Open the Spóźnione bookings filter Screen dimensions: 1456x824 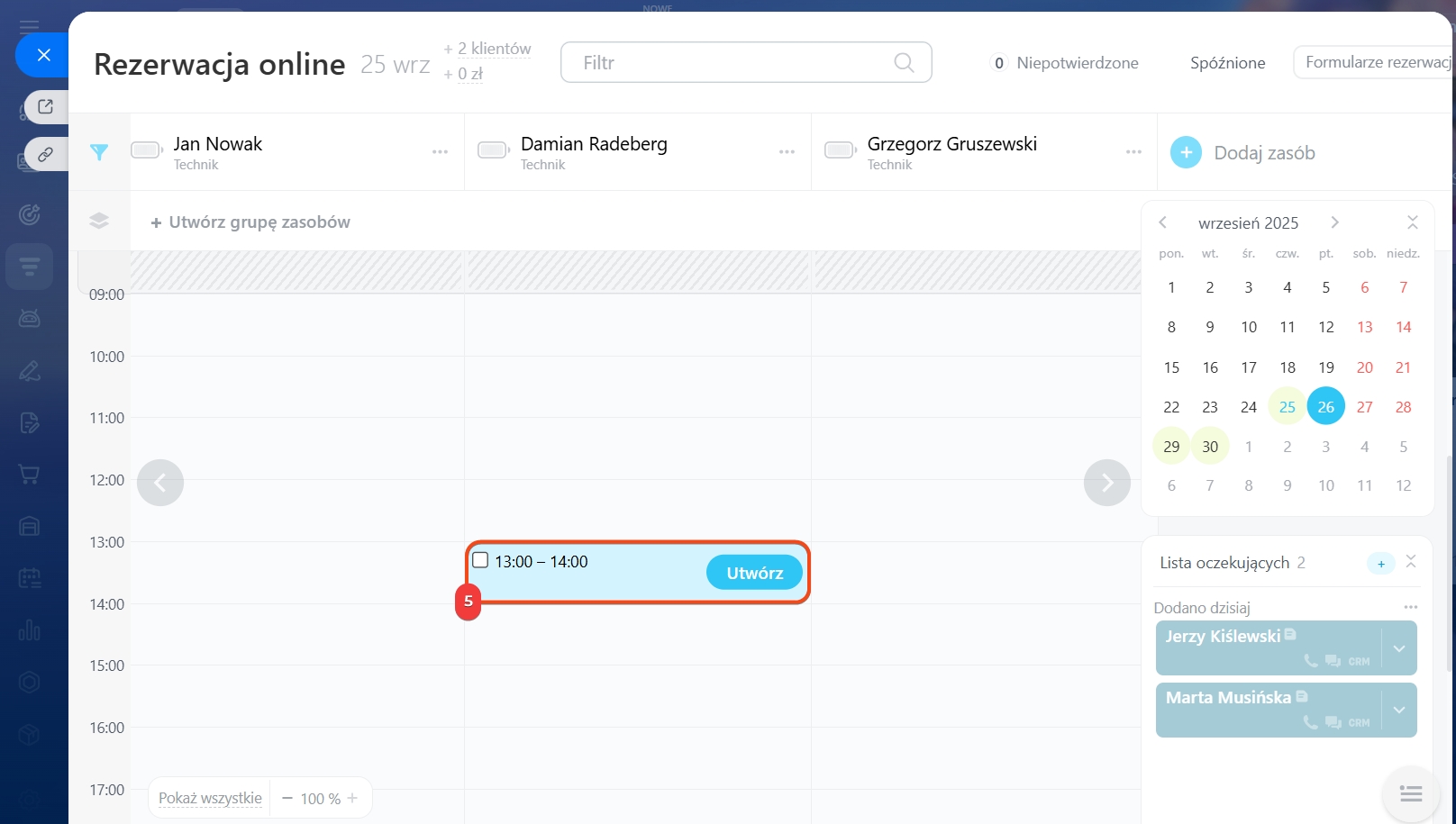[1227, 63]
